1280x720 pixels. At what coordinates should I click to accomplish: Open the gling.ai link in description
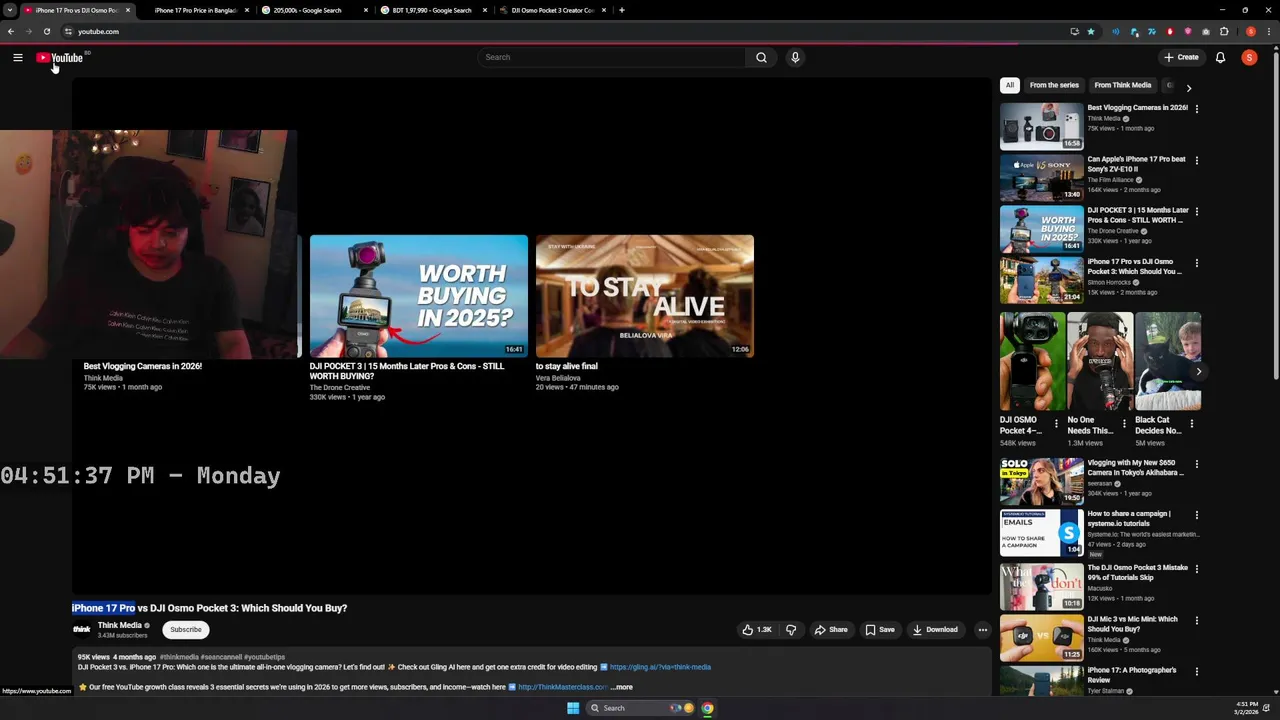tap(660, 667)
